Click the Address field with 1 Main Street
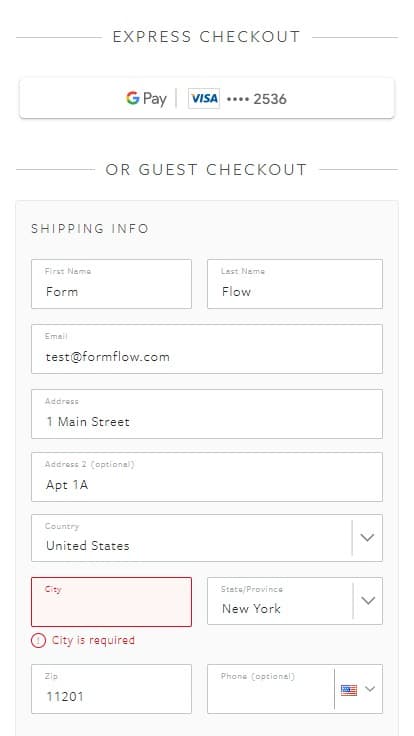 (207, 414)
